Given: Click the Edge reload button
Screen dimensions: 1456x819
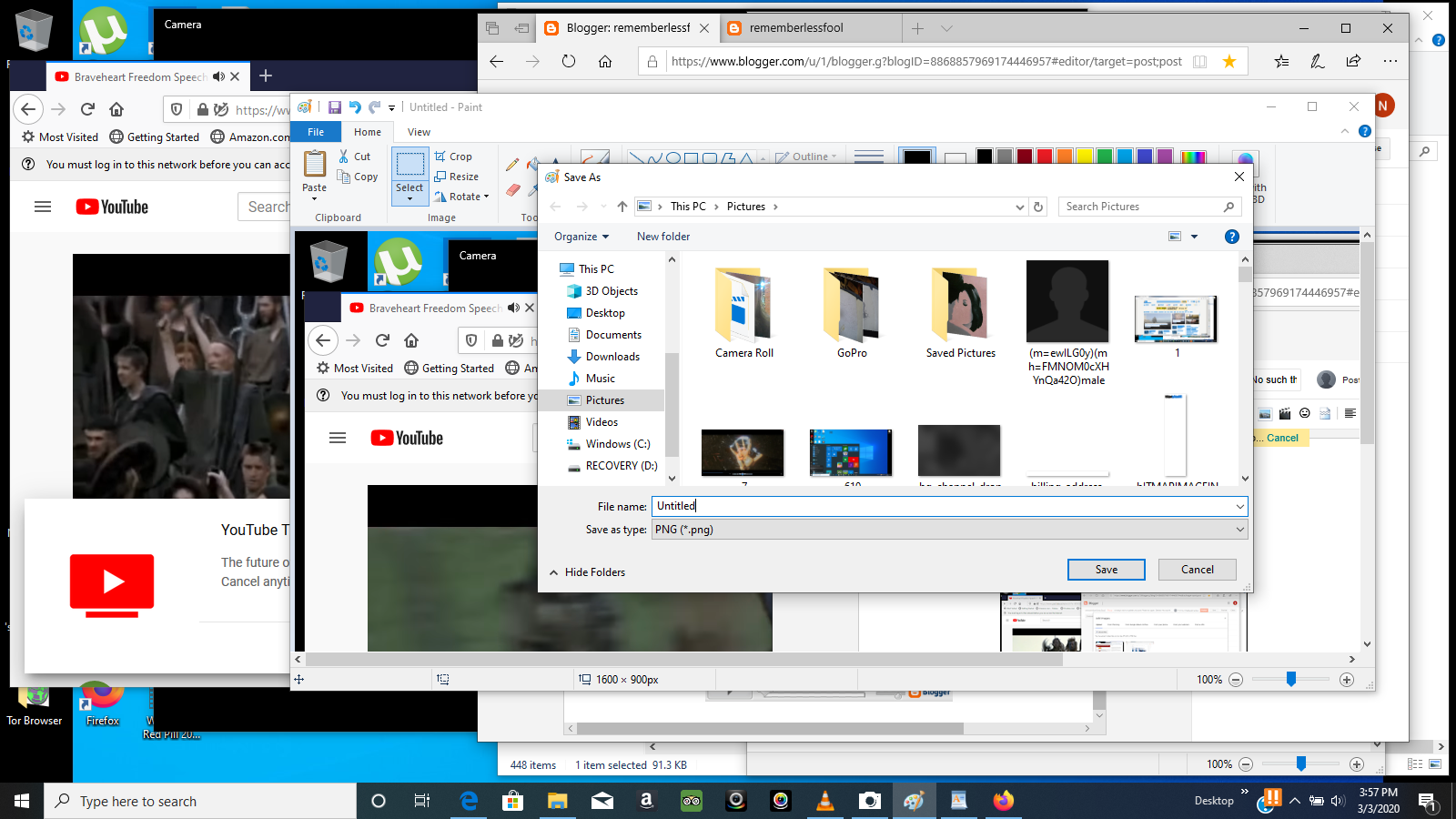Looking at the screenshot, I should point(569,61).
